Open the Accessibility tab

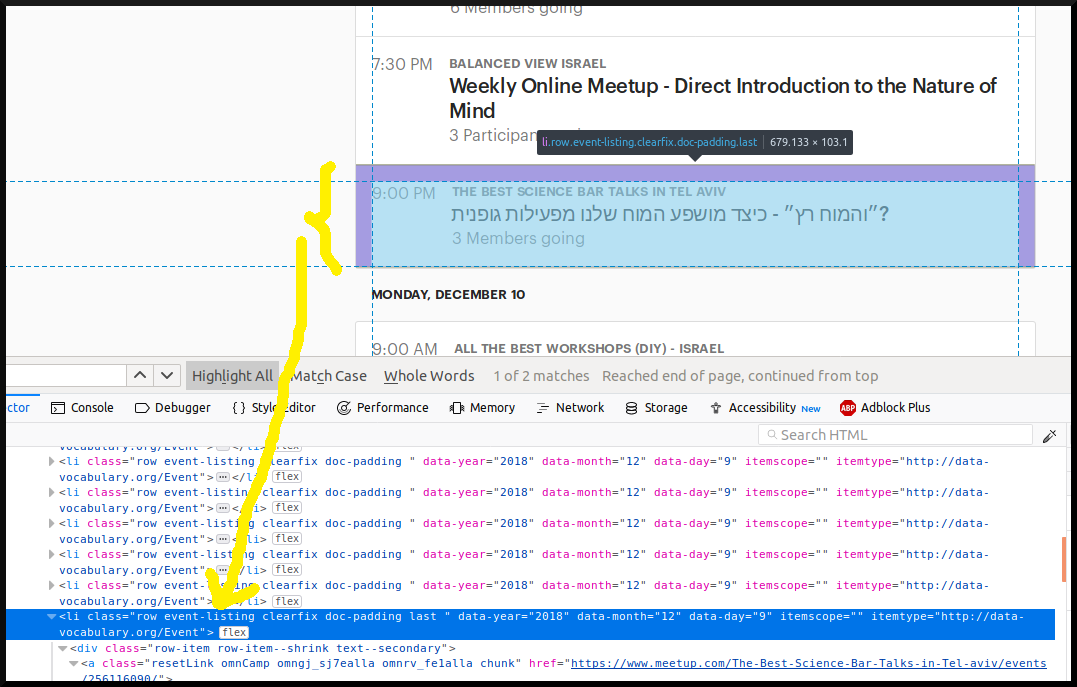click(764, 407)
